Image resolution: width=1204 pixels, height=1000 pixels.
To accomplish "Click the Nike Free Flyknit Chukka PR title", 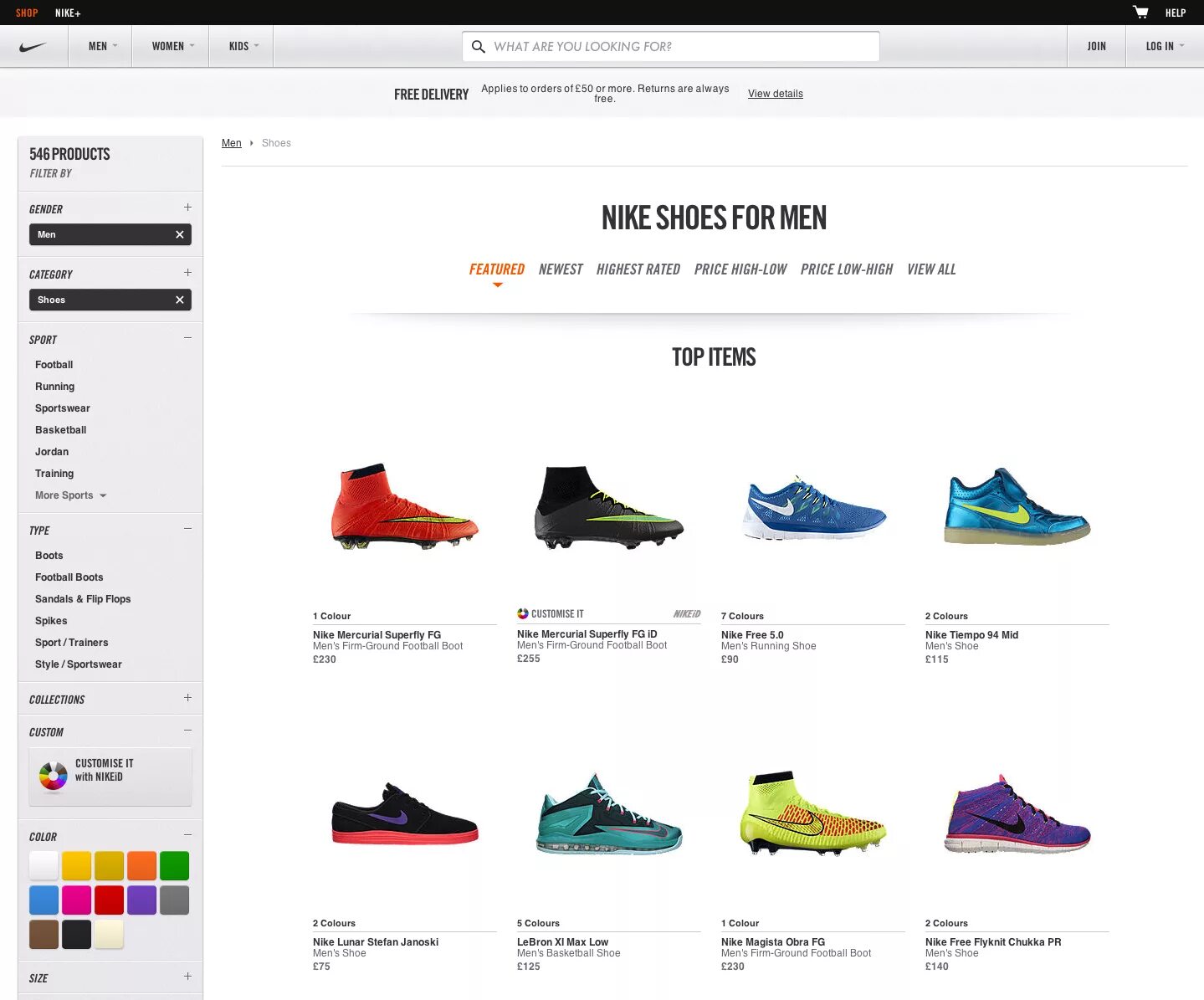I will click(x=993, y=942).
